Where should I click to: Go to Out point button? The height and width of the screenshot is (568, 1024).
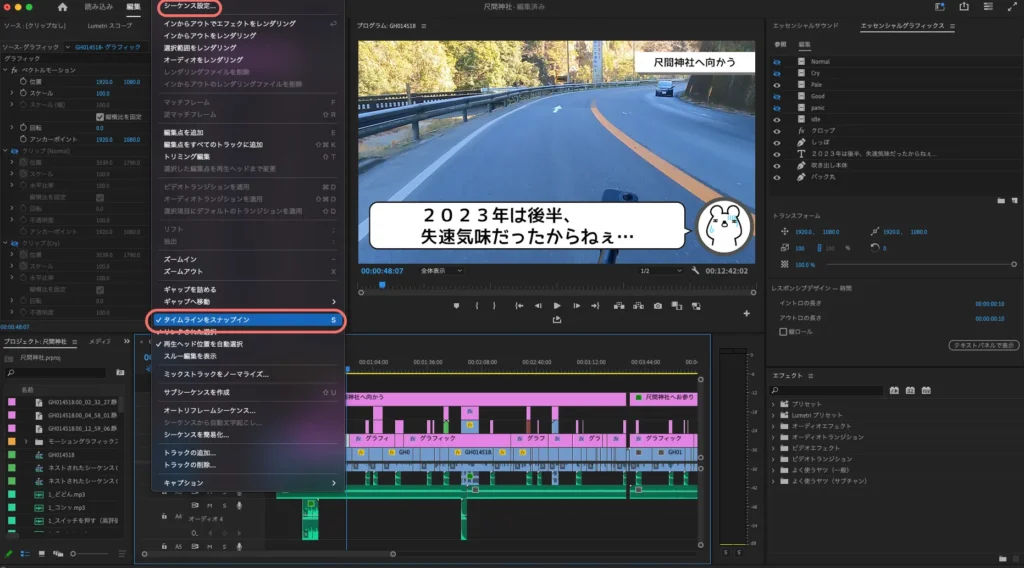[x=595, y=306]
